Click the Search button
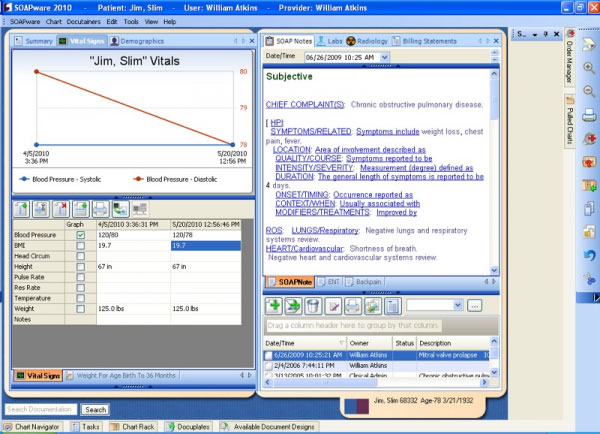 [x=95, y=409]
